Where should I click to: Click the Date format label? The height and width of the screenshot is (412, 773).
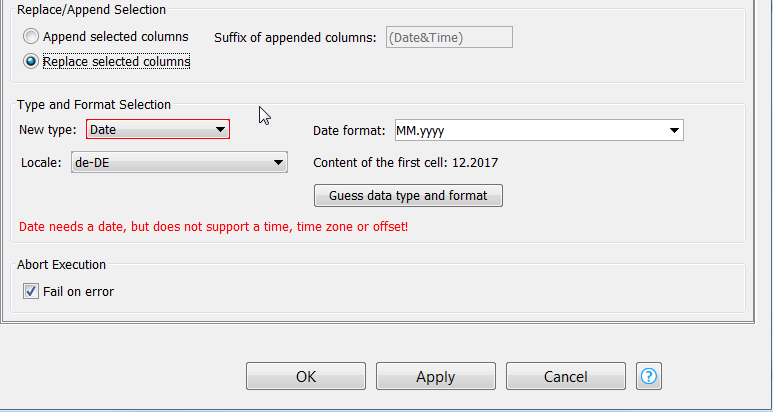[x=348, y=130]
